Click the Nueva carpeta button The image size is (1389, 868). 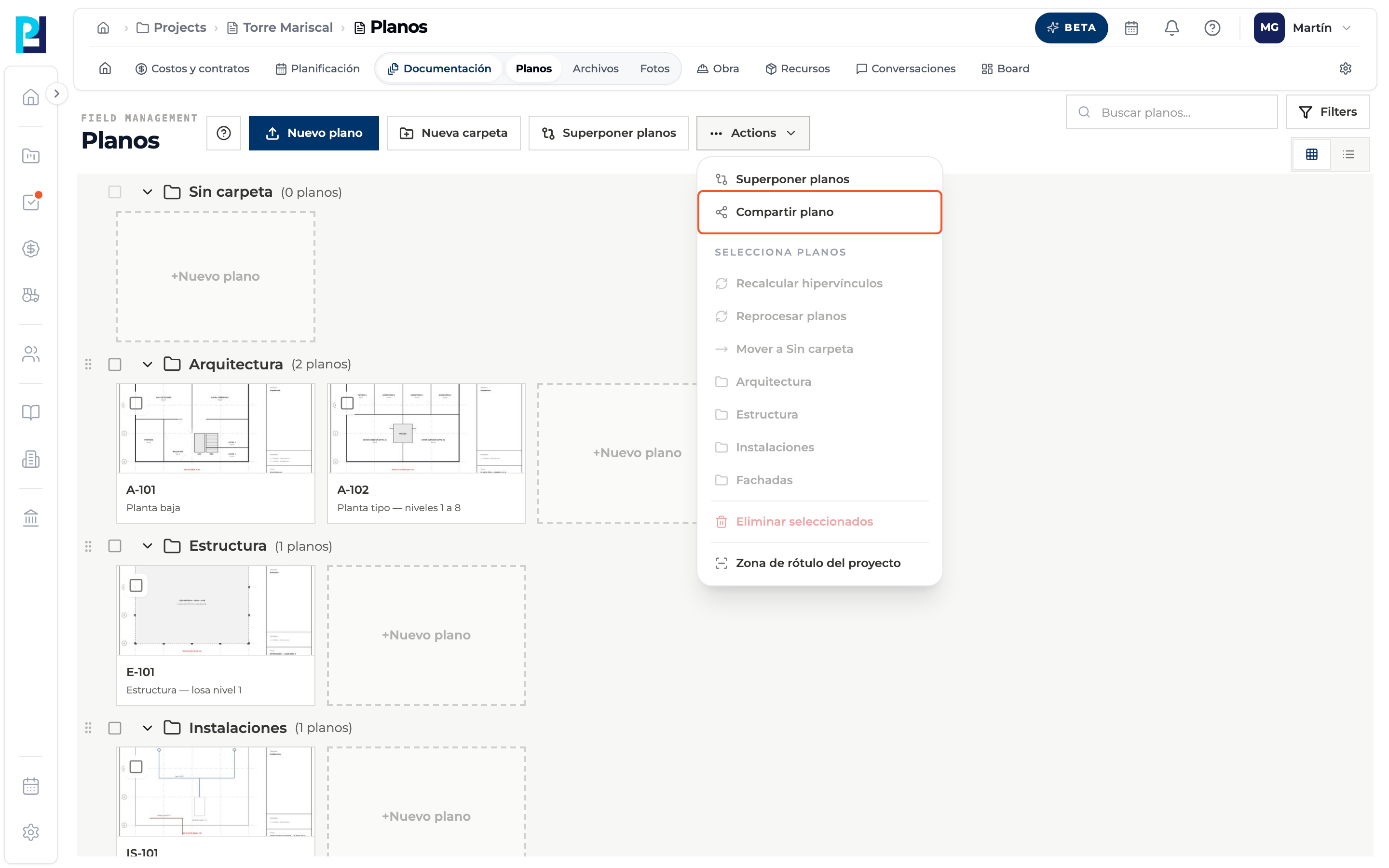(x=453, y=133)
